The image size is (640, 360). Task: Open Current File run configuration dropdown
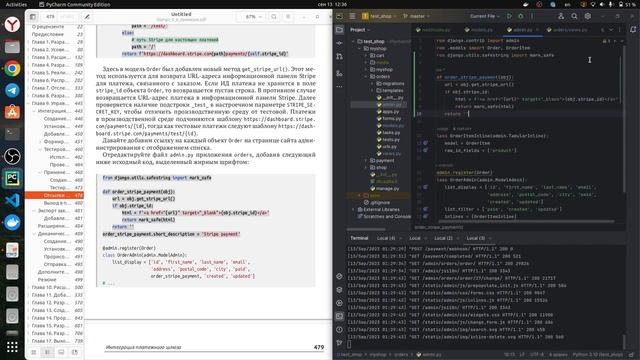click(485, 16)
